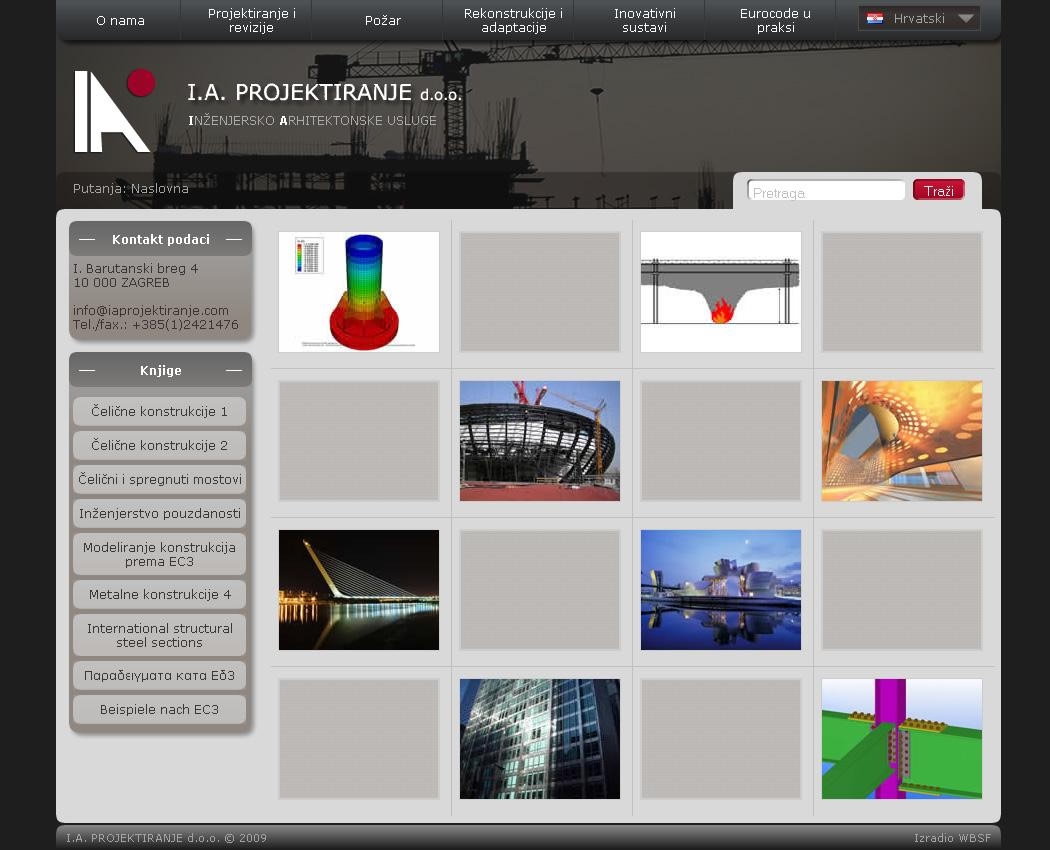Select 'Projektiranje i revizije' menu item
Image resolution: width=1050 pixels, height=850 pixels.
coord(251,21)
